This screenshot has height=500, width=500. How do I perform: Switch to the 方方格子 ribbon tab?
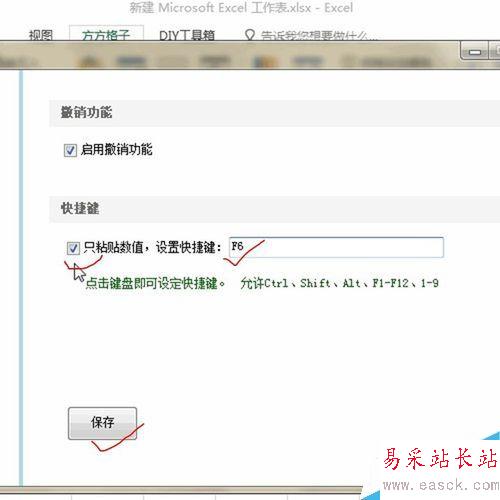click(x=106, y=35)
